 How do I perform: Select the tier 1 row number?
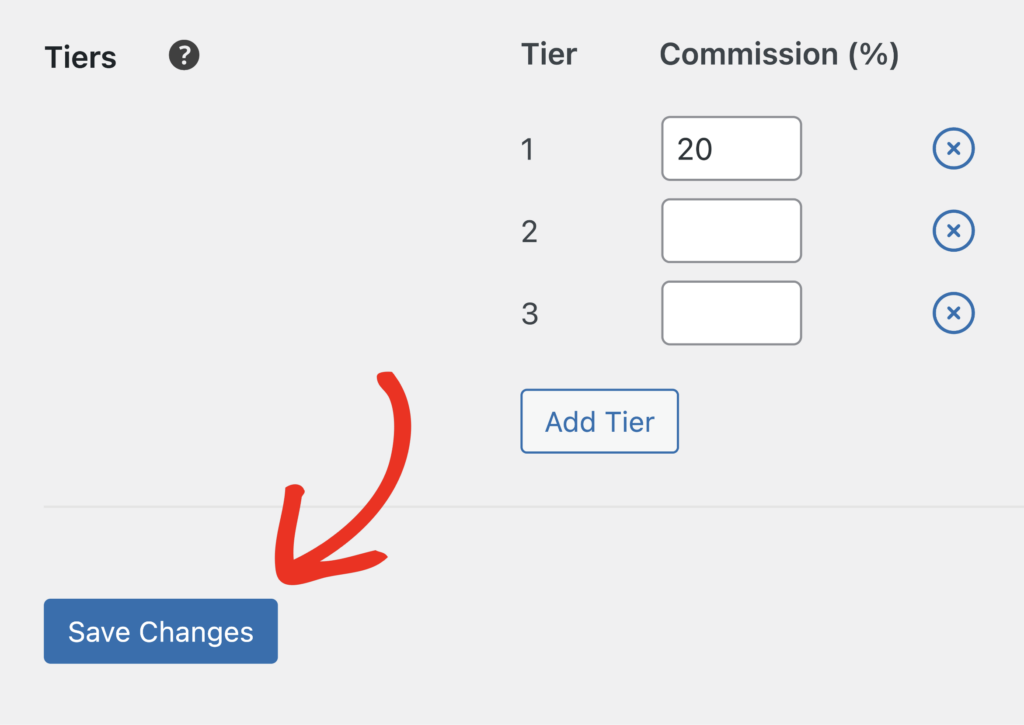(528, 148)
